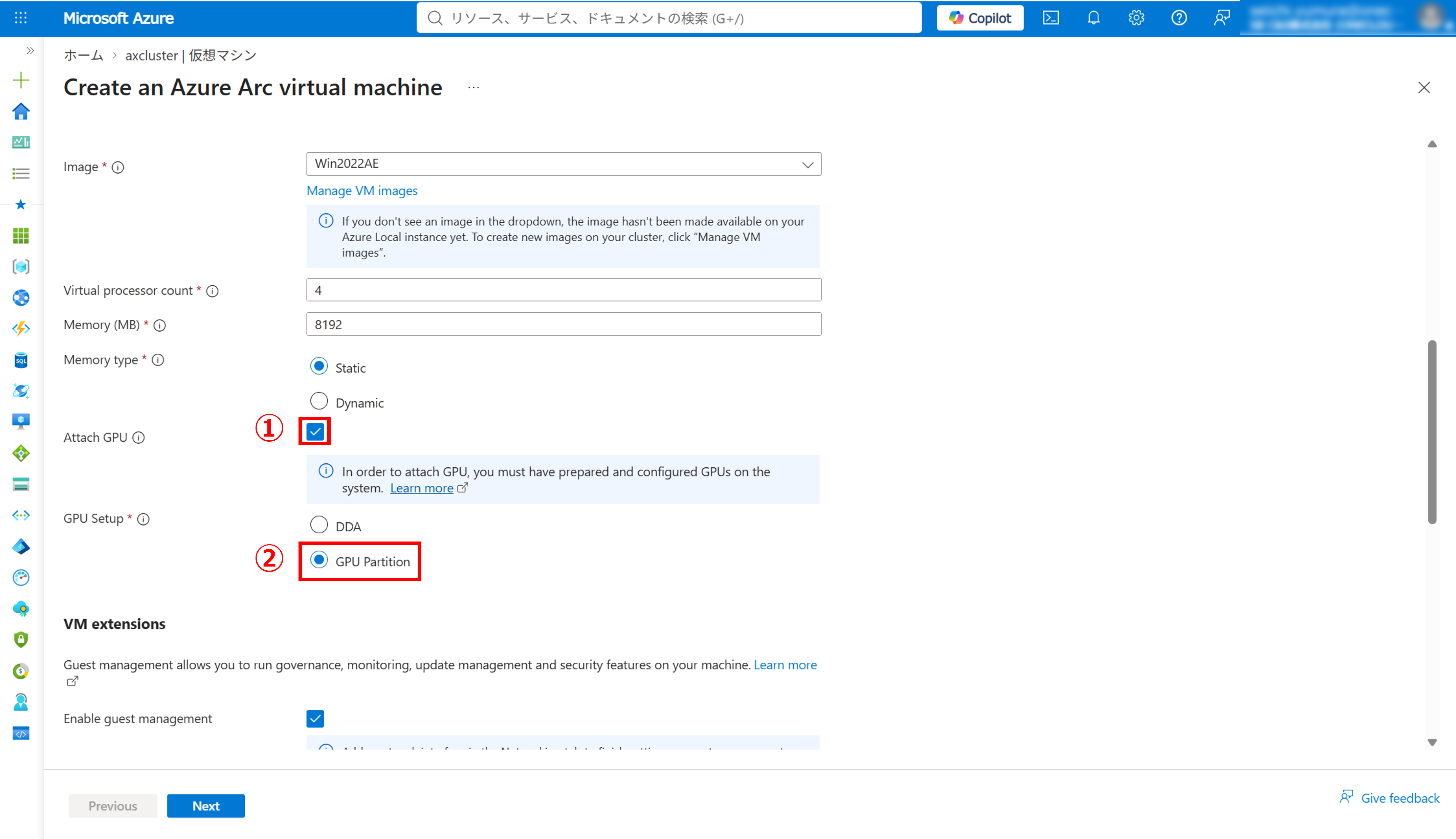This screenshot has width=1456, height=839.
Task: Click the Favorites star icon in sidebar
Action: (21, 204)
